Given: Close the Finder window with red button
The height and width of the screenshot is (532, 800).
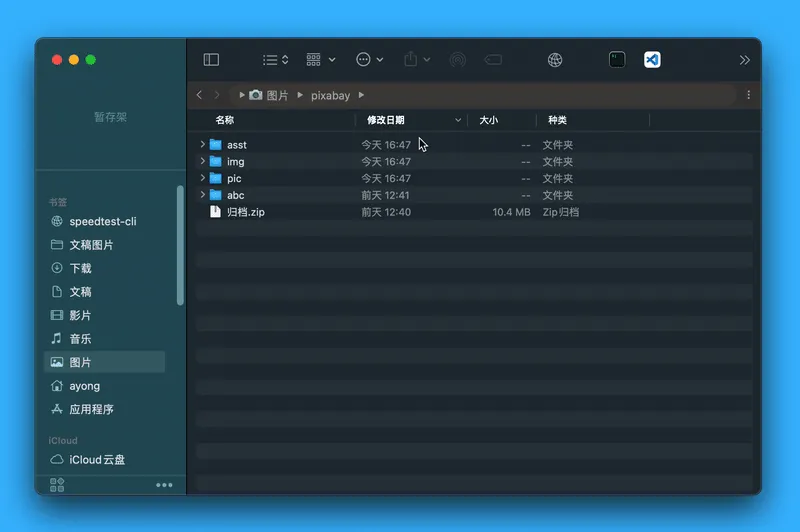Looking at the screenshot, I should [57, 60].
